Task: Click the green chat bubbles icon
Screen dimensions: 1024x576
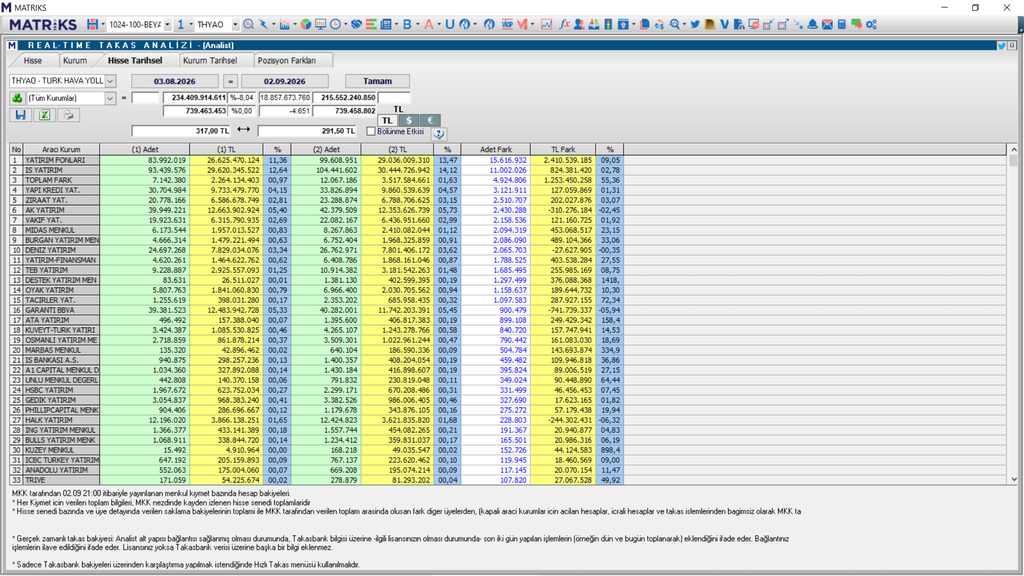Action: click(856, 24)
